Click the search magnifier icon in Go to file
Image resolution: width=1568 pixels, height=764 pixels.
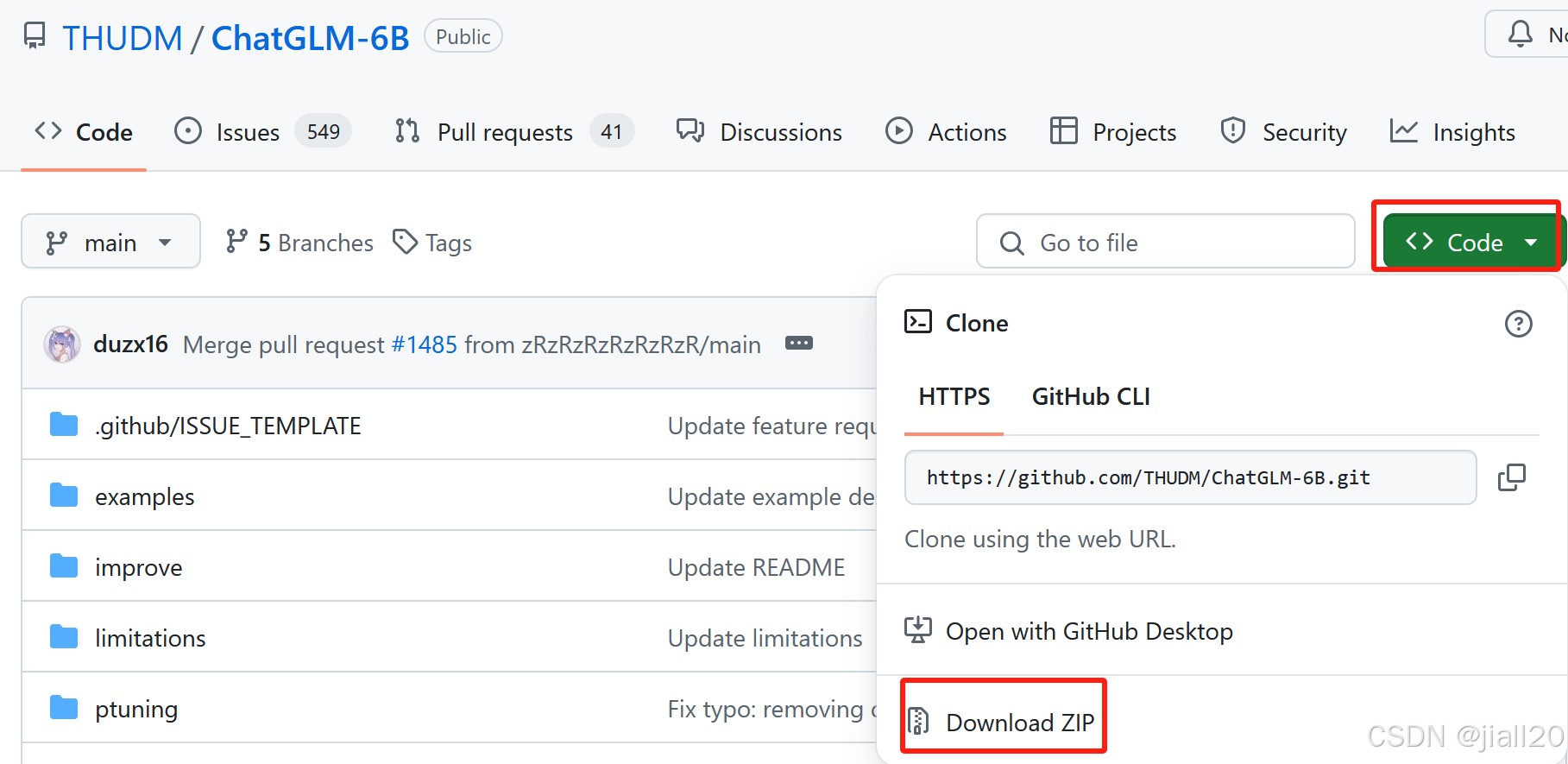click(1011, 243)
